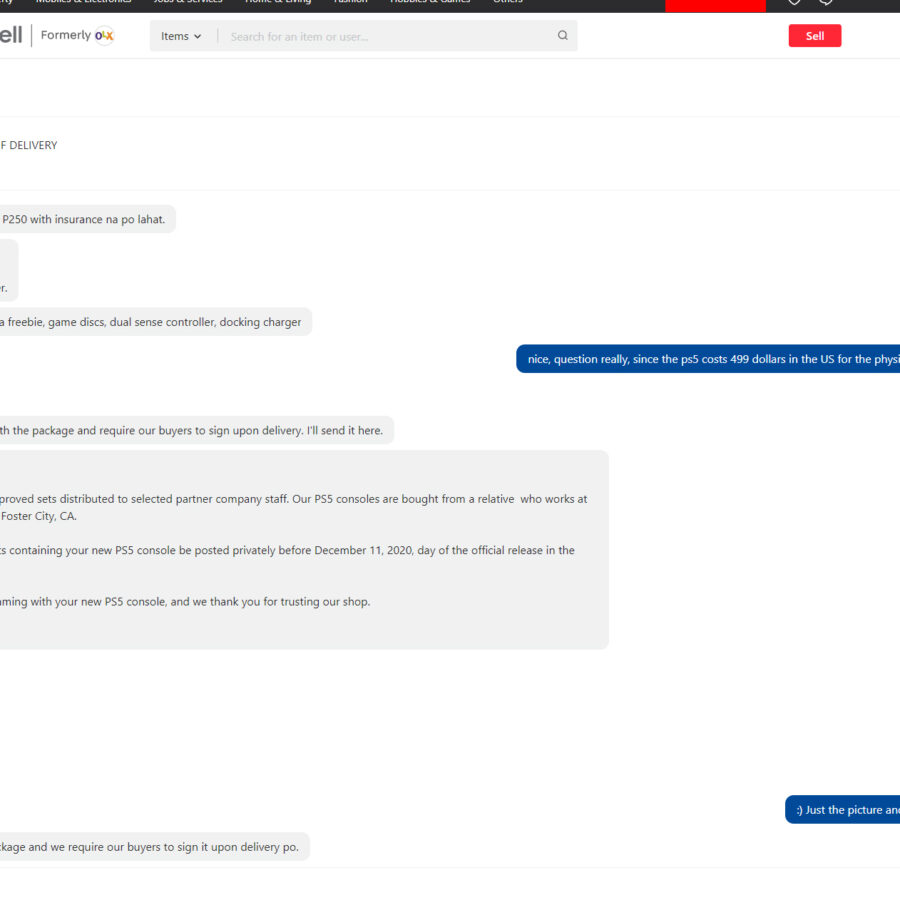Open the Items search category dropdown
Viewport: 900px width, 900px height.
(181, 36)
